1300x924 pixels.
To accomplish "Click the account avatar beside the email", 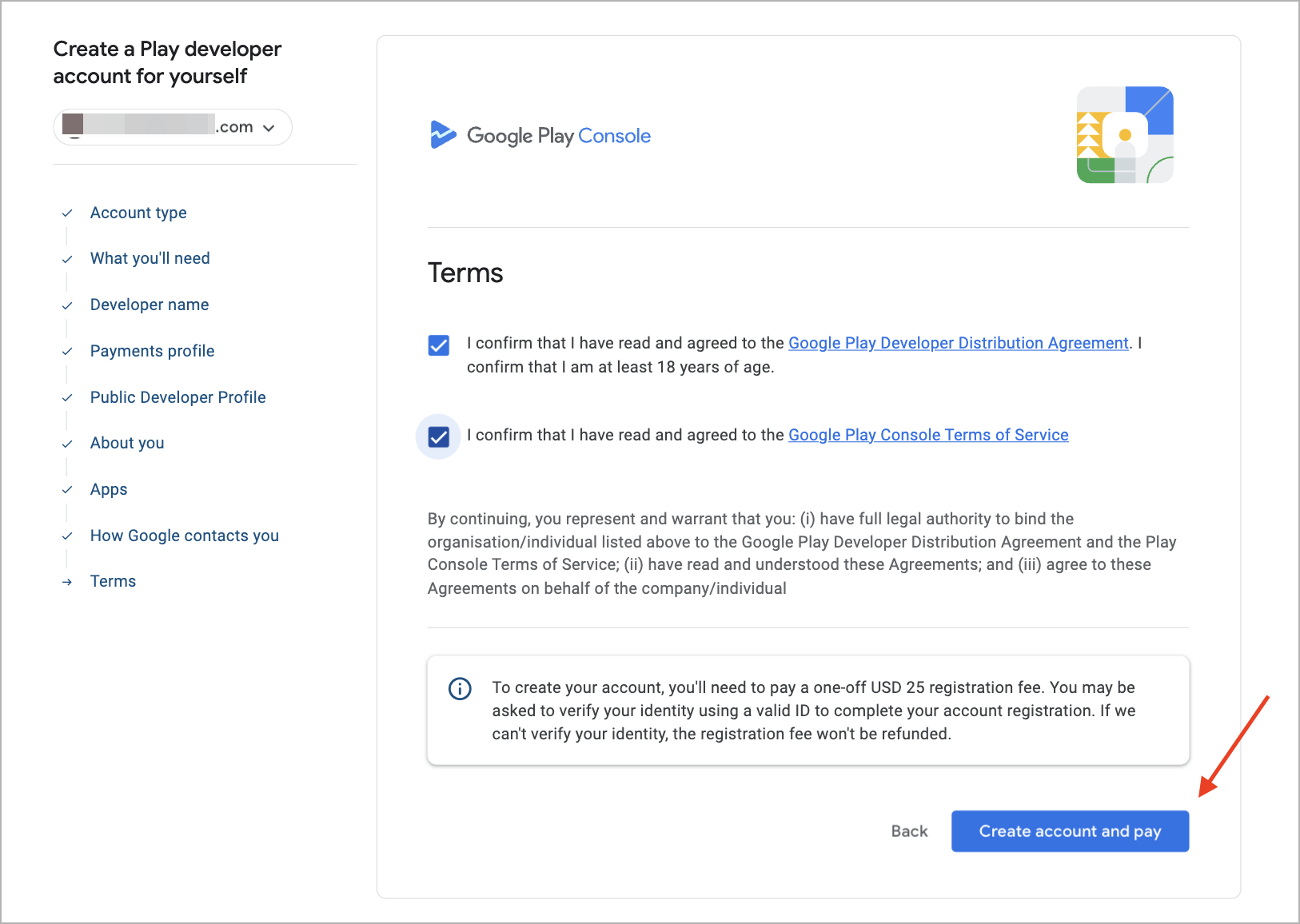I will [73, 125].
